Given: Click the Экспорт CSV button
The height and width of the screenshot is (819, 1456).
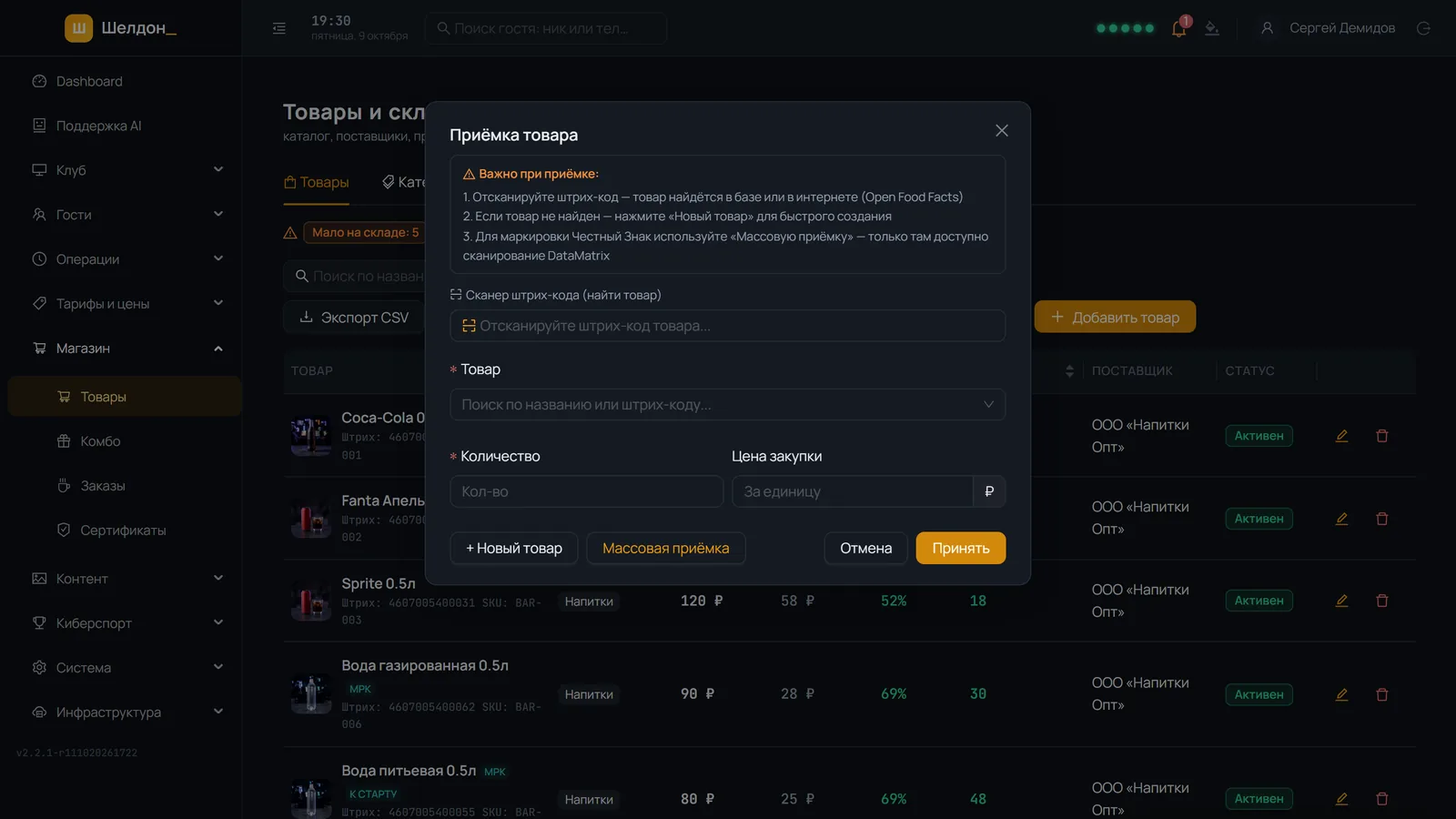Looking at the screenshot, I should [x=354, y=317].
